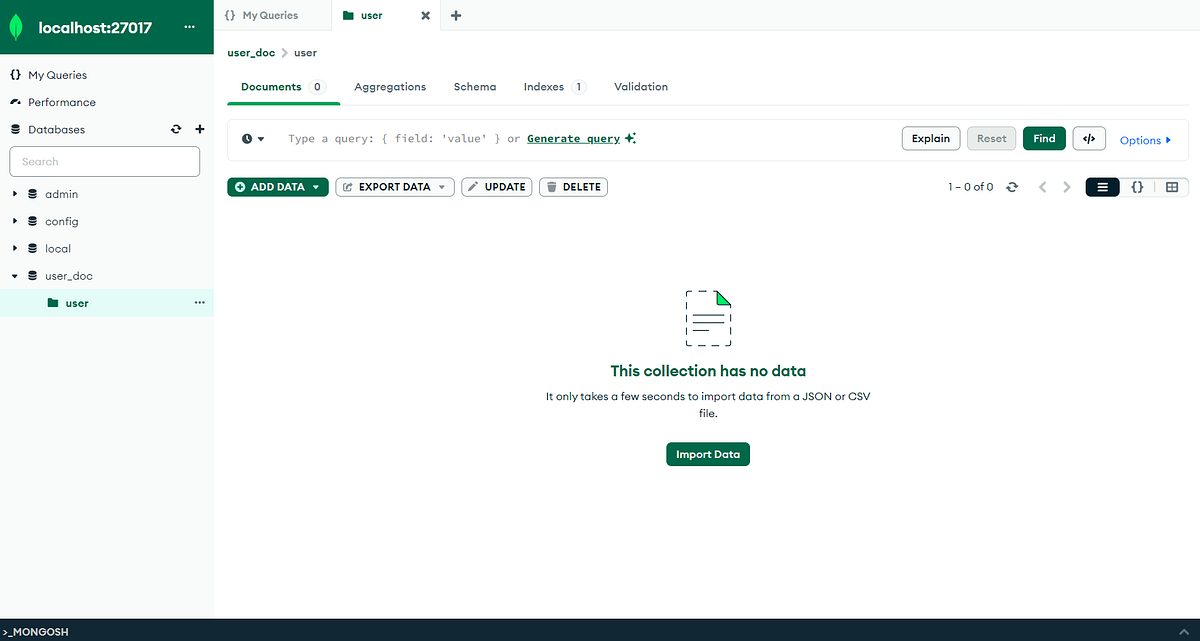Expand the query Options panel

click(x=1144, y=140)
